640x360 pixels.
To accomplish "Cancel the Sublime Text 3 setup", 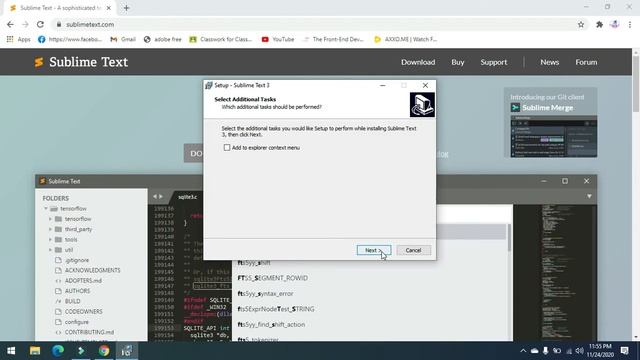I will [413, 250].
